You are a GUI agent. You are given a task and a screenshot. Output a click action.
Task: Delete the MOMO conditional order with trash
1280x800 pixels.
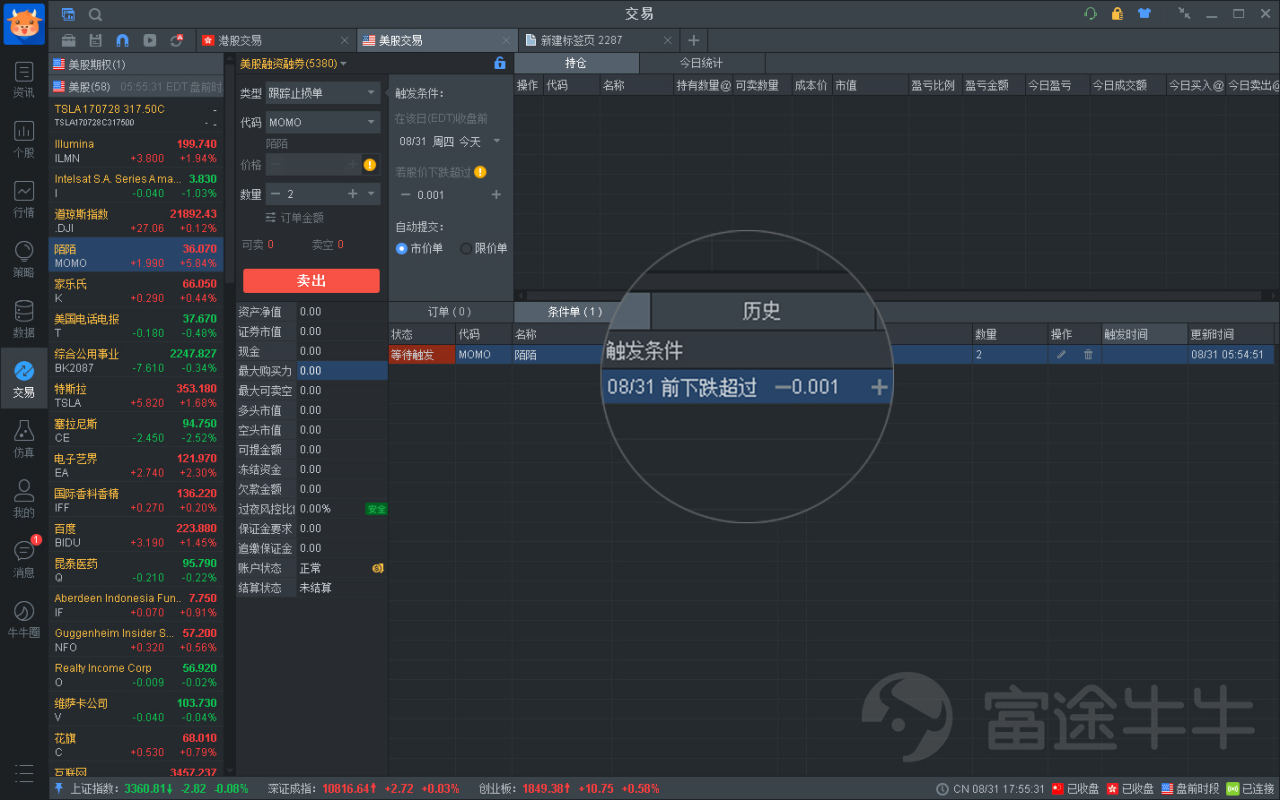(1088, 354)
